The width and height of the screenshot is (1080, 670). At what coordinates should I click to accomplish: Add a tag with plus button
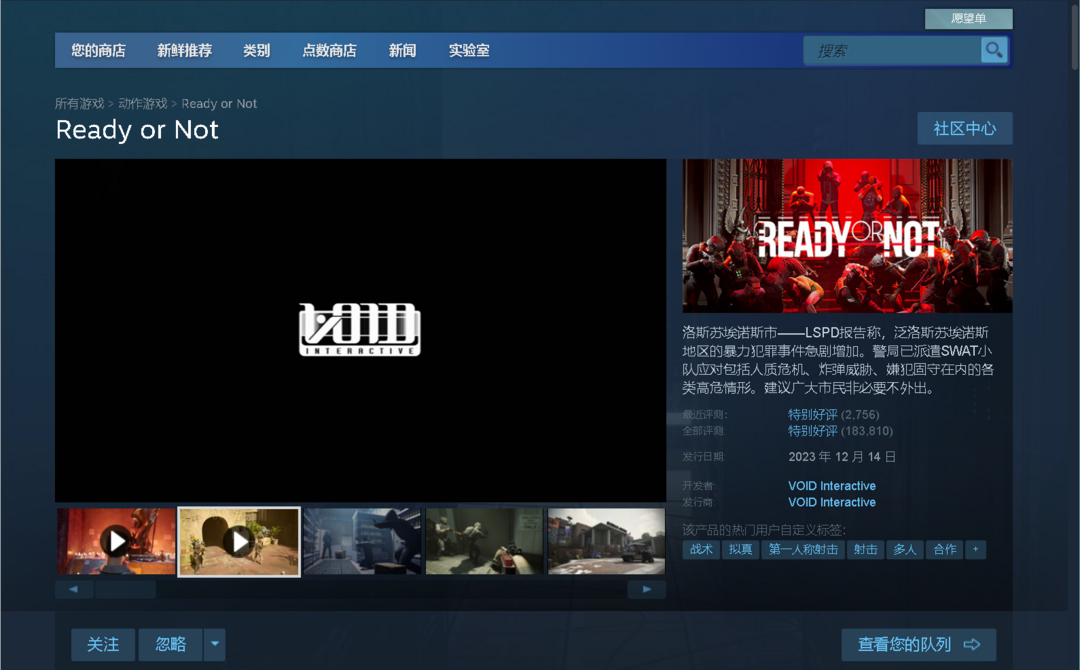click(x=975, y=549)
